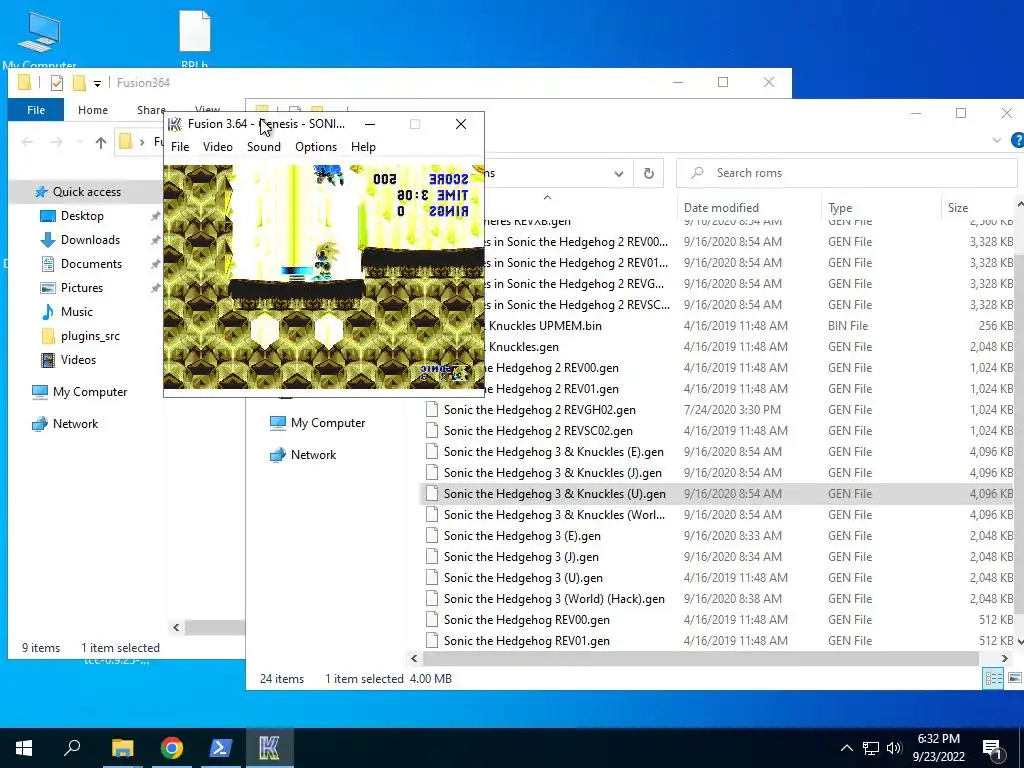Open File tab in Fusion364 Explorer window
This screenshot has width=1024, height=768.
pyautogui.click(x=36, y=110)
